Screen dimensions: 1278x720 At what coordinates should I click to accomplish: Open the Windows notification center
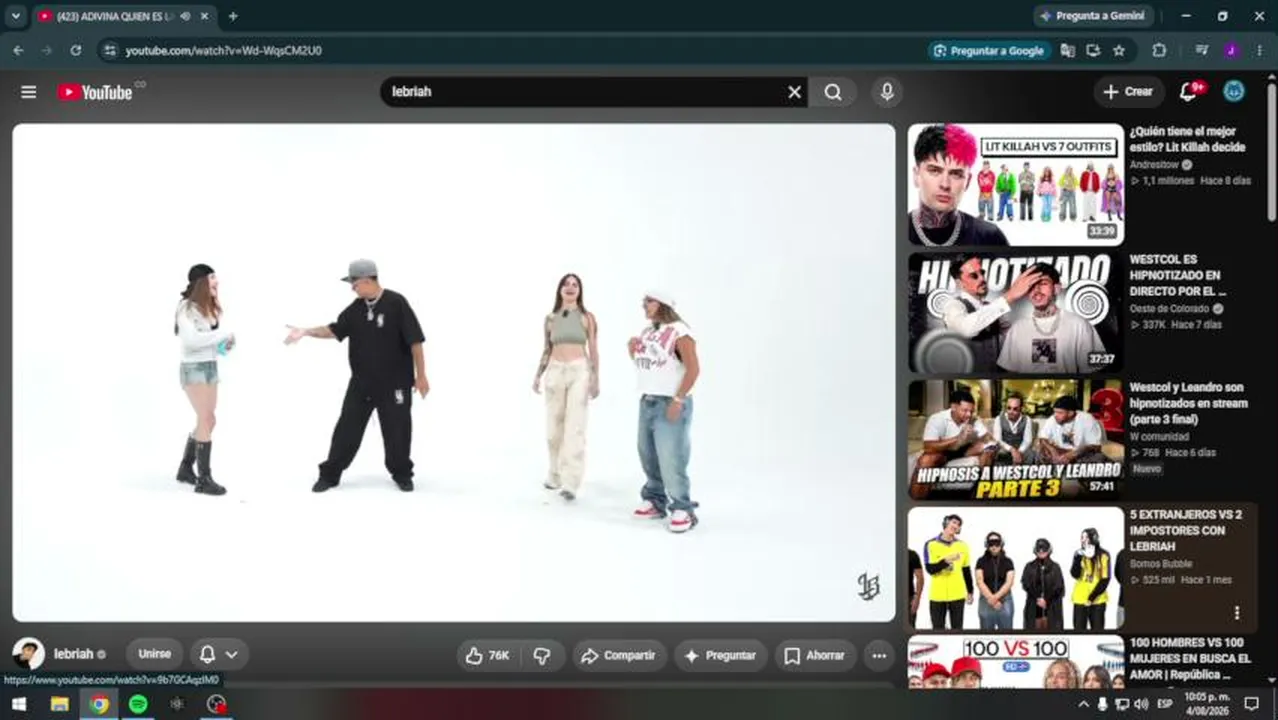click(1251, 704)
